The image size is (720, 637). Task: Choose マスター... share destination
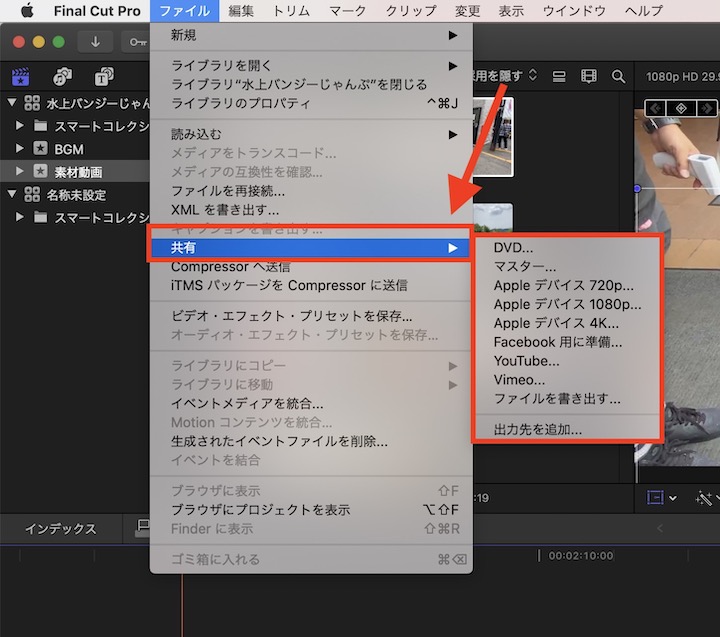pyautogui.click(x=568, y=267)
